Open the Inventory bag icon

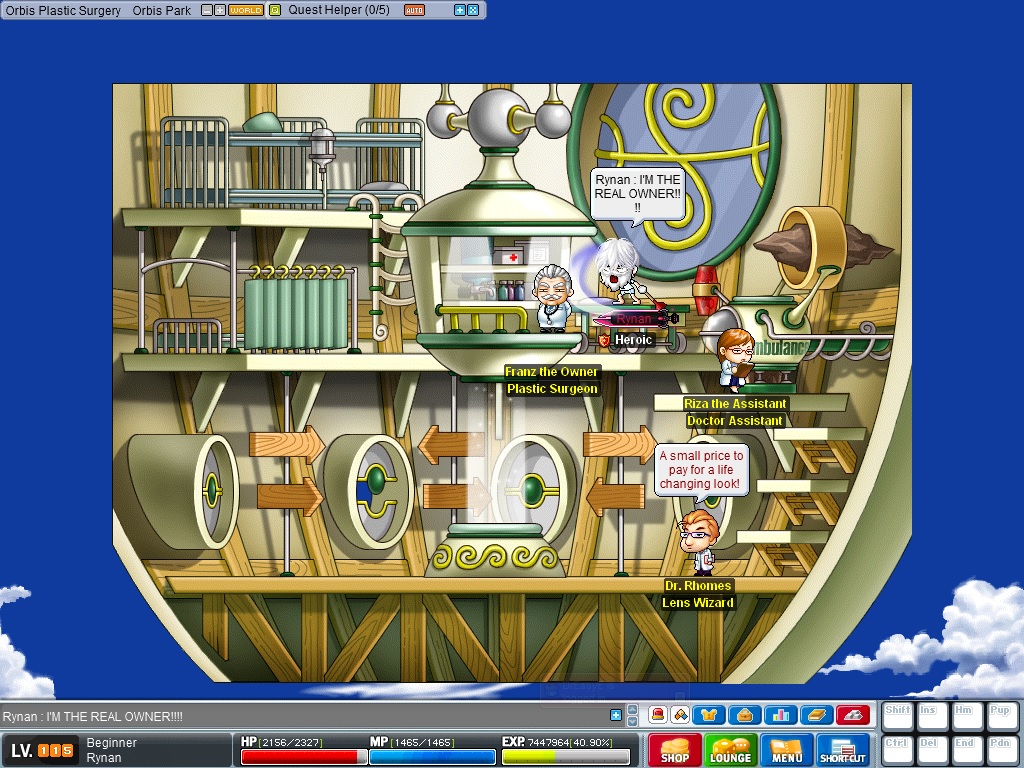click(x=744, y=715)
